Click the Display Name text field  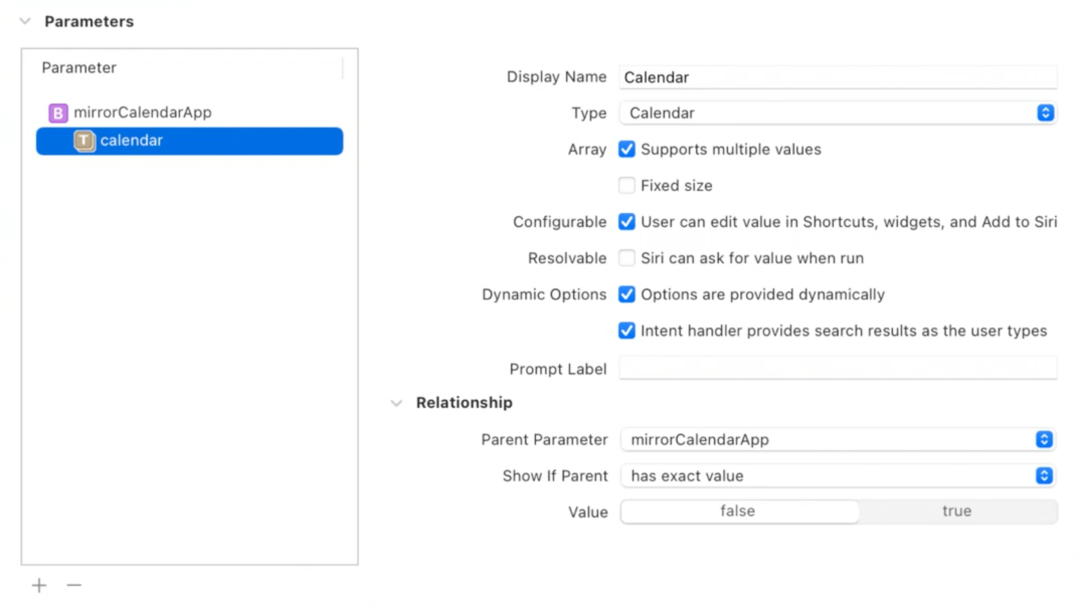pyautogui.click(x=837, y=77)
